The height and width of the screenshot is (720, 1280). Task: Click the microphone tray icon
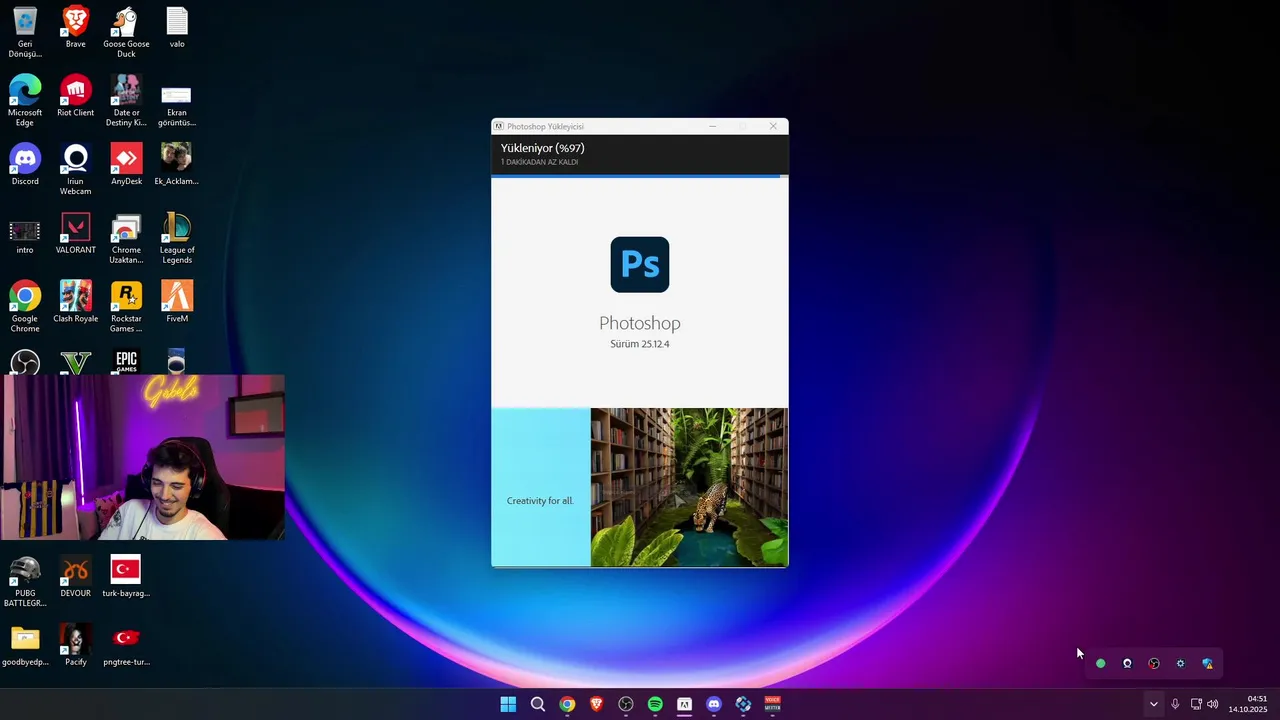(1175, 704)
